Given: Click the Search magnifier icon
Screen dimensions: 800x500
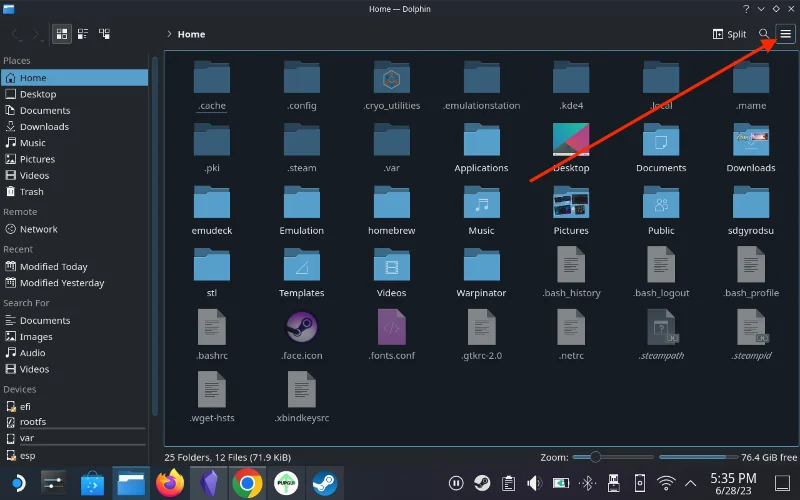Looking at the screenshot, I should pyautogui.click(x=764, y=34).
